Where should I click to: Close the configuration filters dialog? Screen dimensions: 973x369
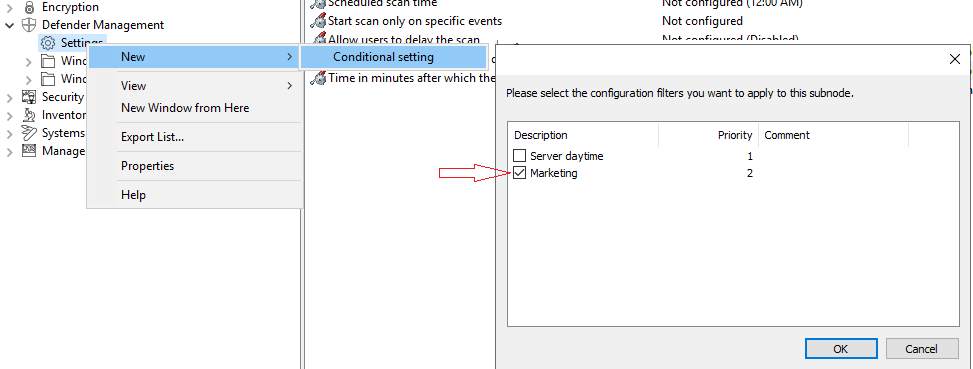pyautogui.click(x=955, y=60)
